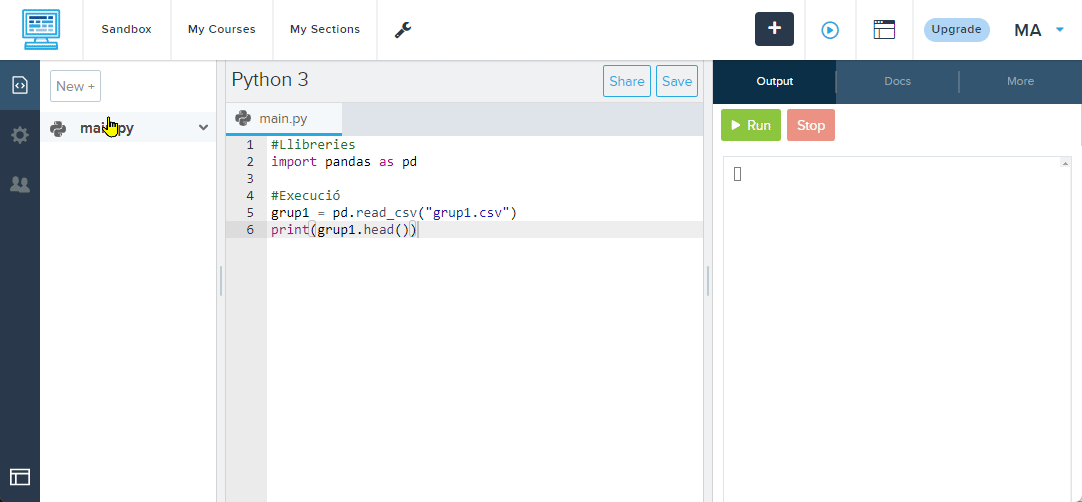Image resolution: width=1082 pixels, height=502 pixels.
Task: Open the My Courses menu item
Action: pos(221,30)
